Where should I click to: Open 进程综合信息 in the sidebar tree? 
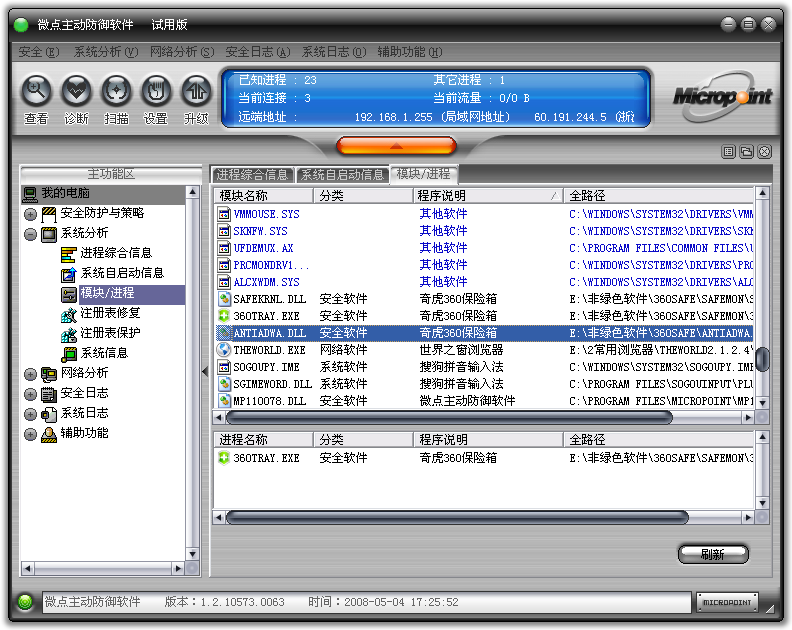116,253
